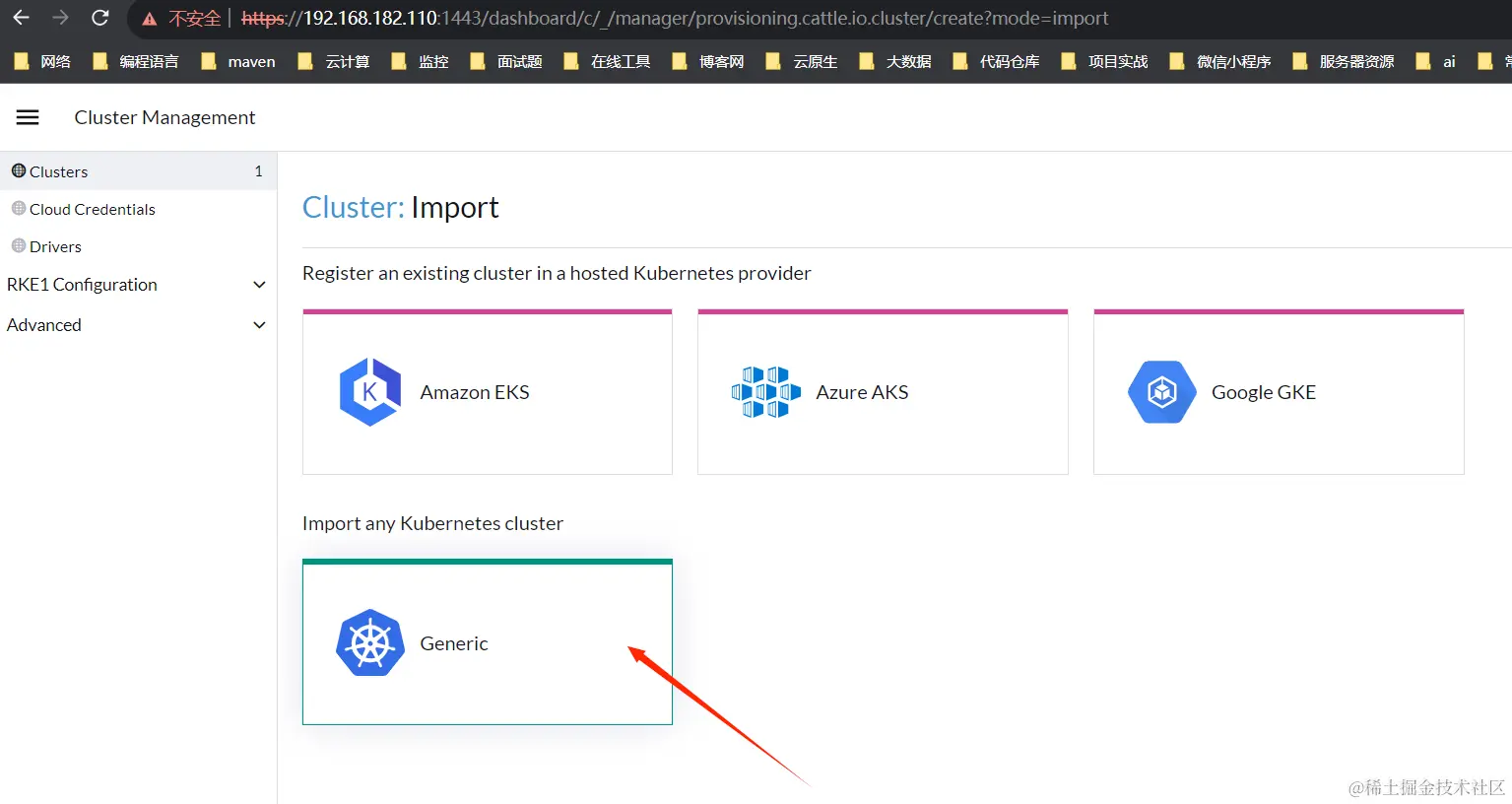Open the 网络 bookmark folder

(42, 61)
